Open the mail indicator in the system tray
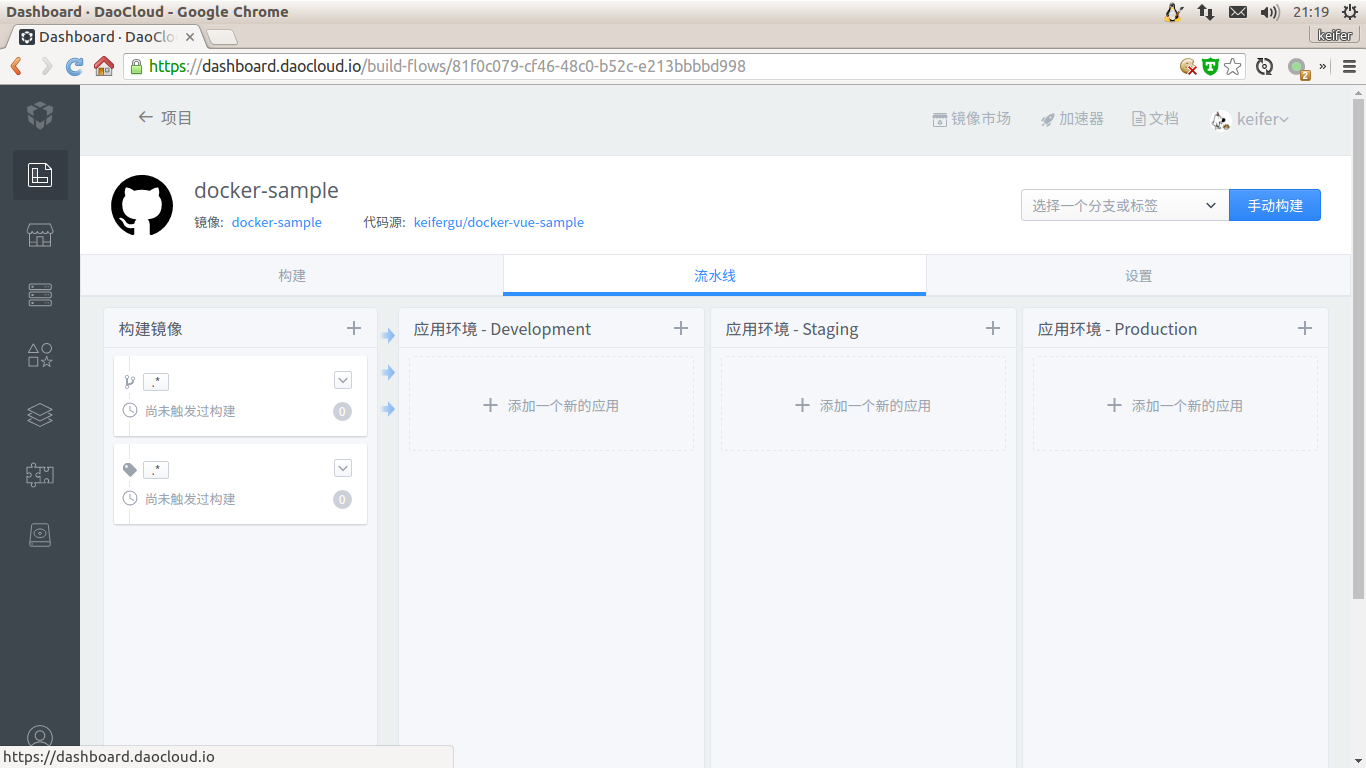1366x768 pixels. pyautogui.click(x=1238, y=12)
